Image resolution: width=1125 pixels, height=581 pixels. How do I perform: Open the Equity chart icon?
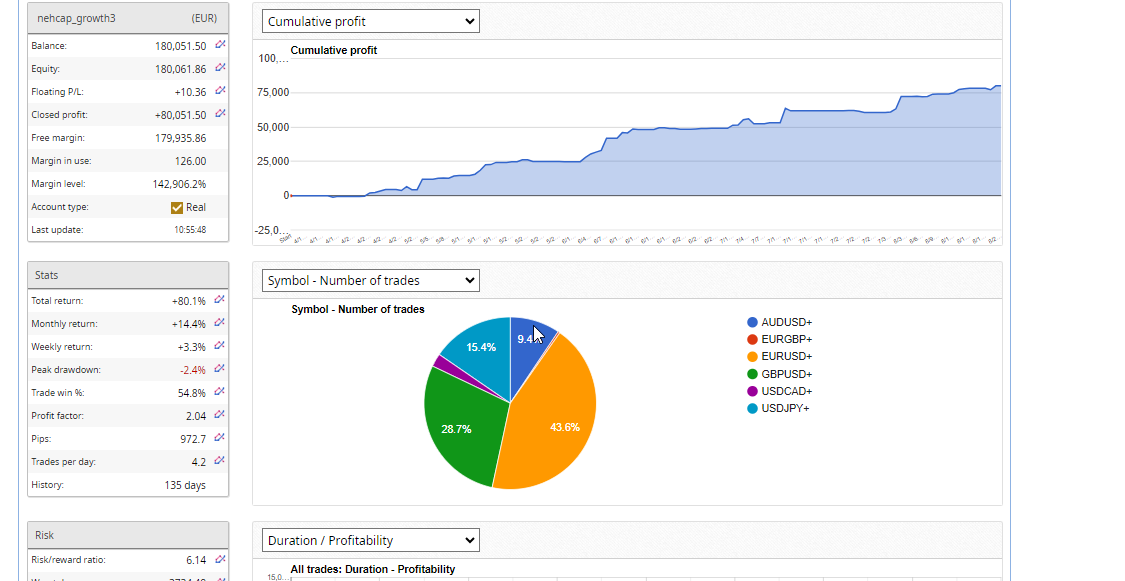coord(220,68)
